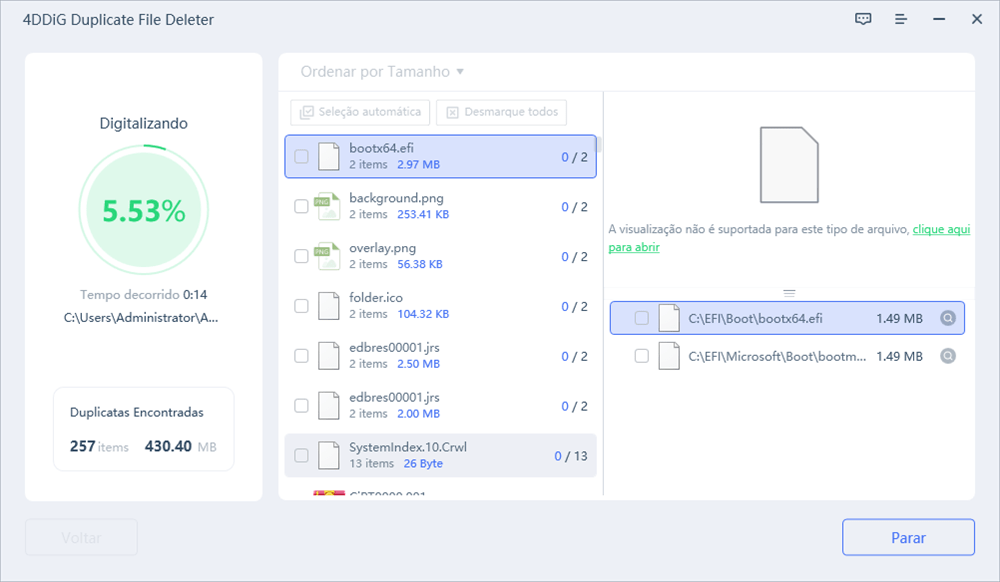Image resolution: width=1000 pixels, height=582 pixels.
Task: Click file icon of C:\EFI\Microsoft\Boot row
Action: pos(668,356)
